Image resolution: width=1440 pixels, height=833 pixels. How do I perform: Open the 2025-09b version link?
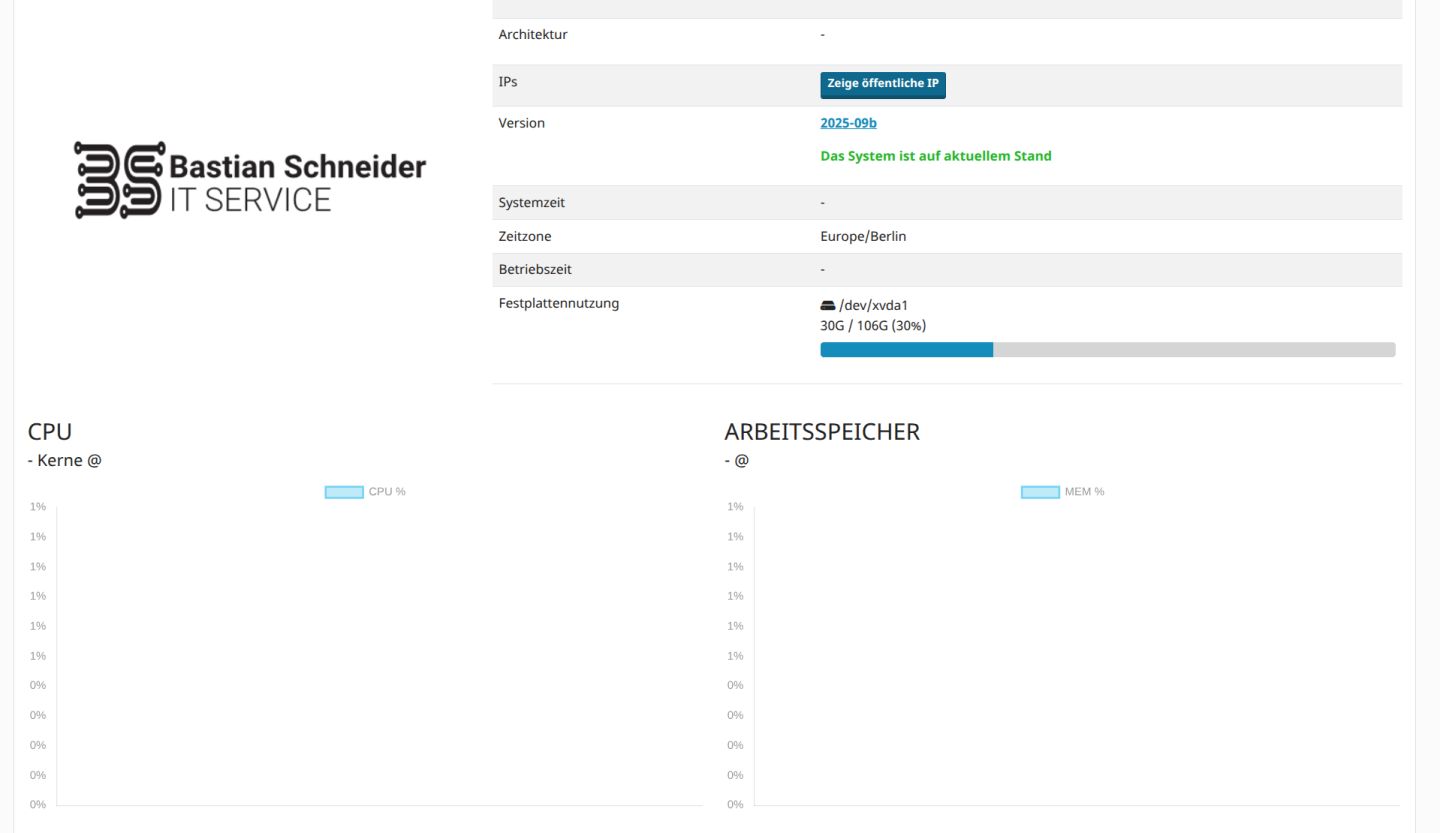(848, 123)
